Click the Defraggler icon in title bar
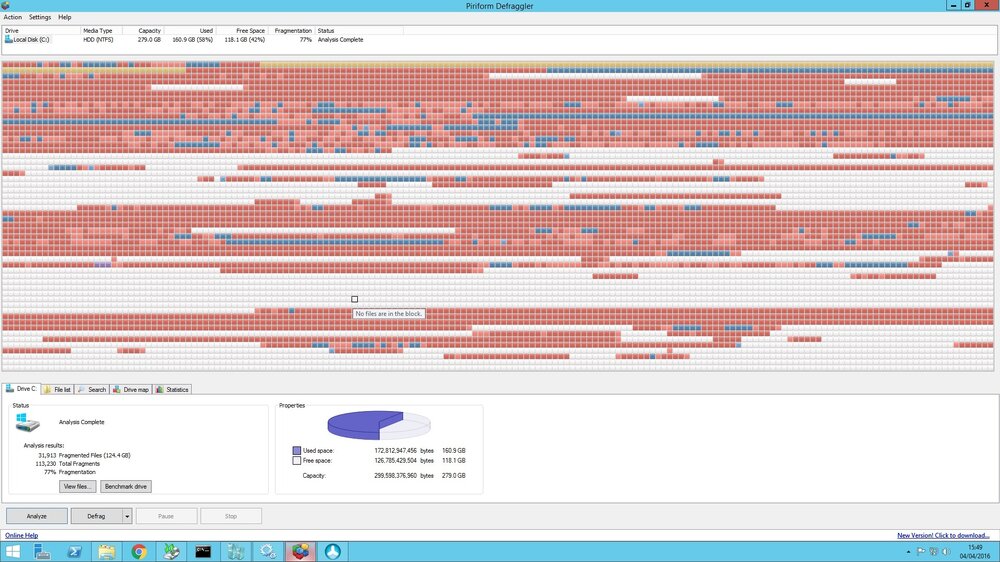 click(5, 5)
